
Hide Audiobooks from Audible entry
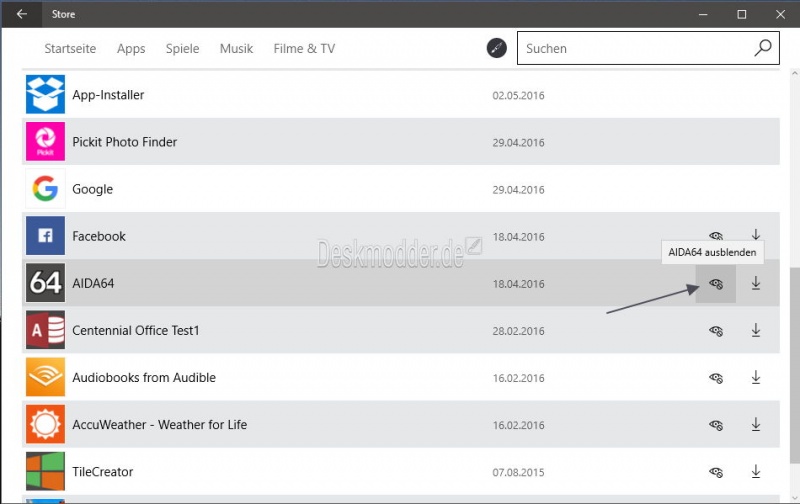716,378
